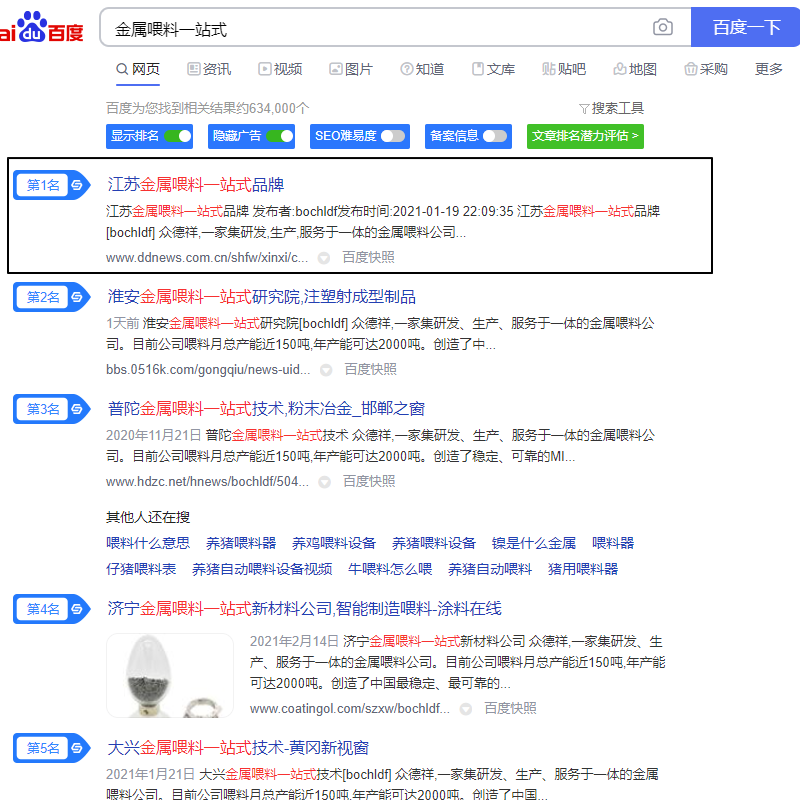Image resolution: width=800 pixels, height=800 pixels.
Task: Switch to the 资讯 tab
Action: click(x=209, y=69)
